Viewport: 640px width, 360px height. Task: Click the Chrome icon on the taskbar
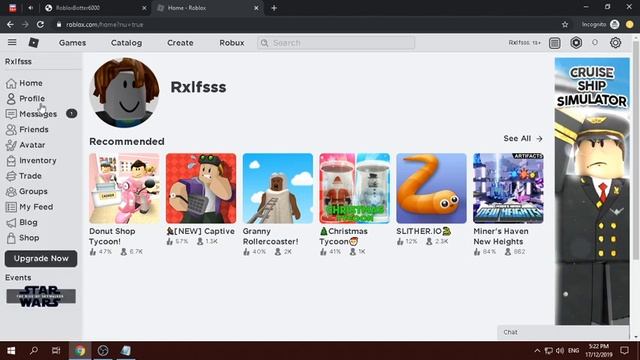coord(80,351)
